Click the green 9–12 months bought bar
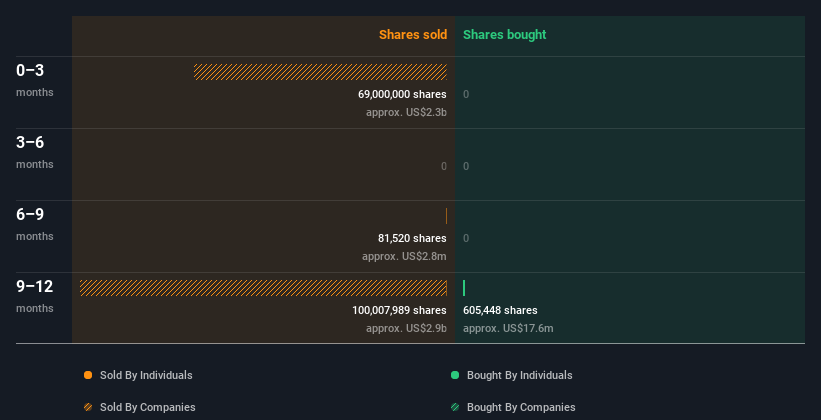This screenshot has height=420, width=821. 464,288
